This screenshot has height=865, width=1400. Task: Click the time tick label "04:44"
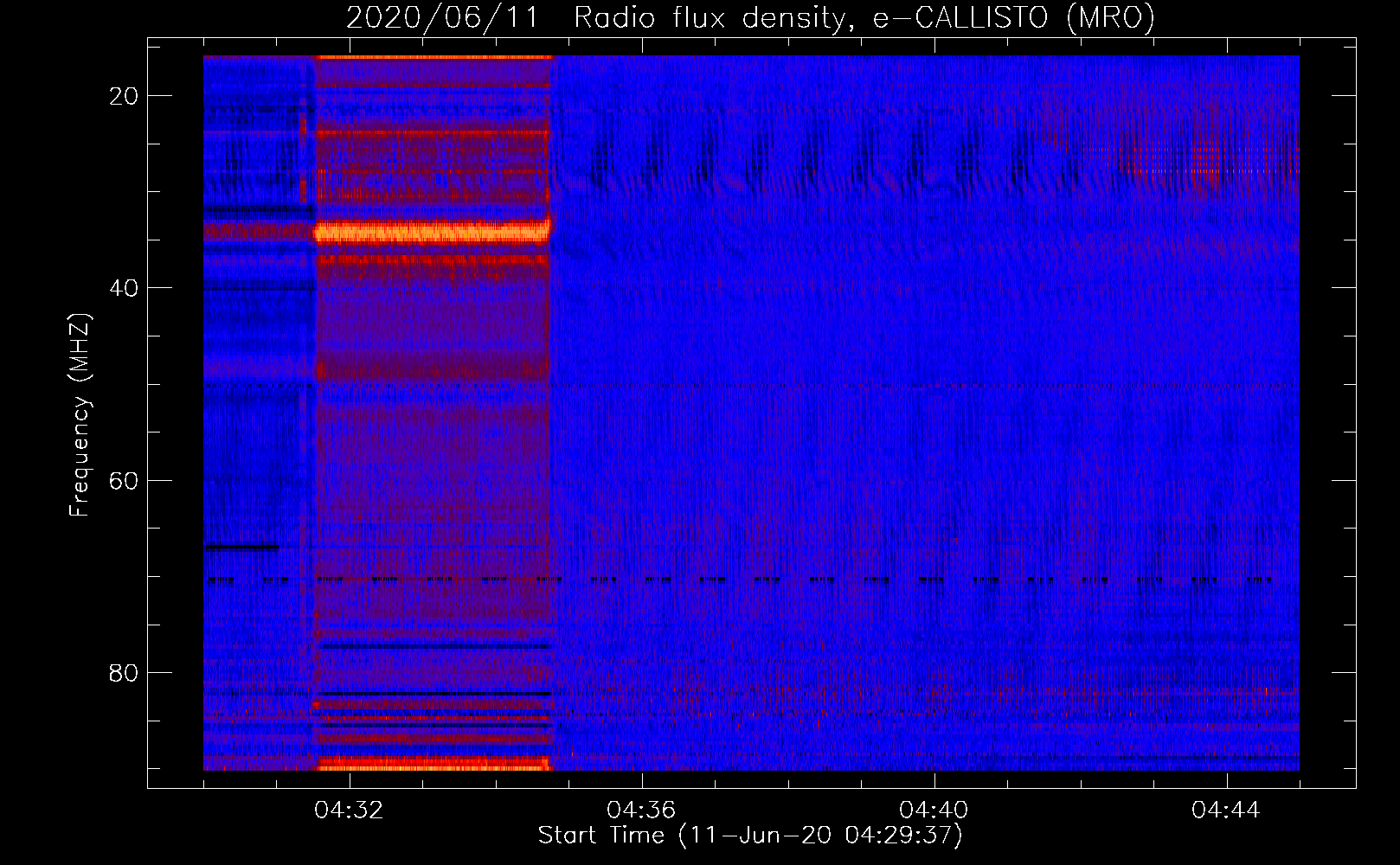1226,810
